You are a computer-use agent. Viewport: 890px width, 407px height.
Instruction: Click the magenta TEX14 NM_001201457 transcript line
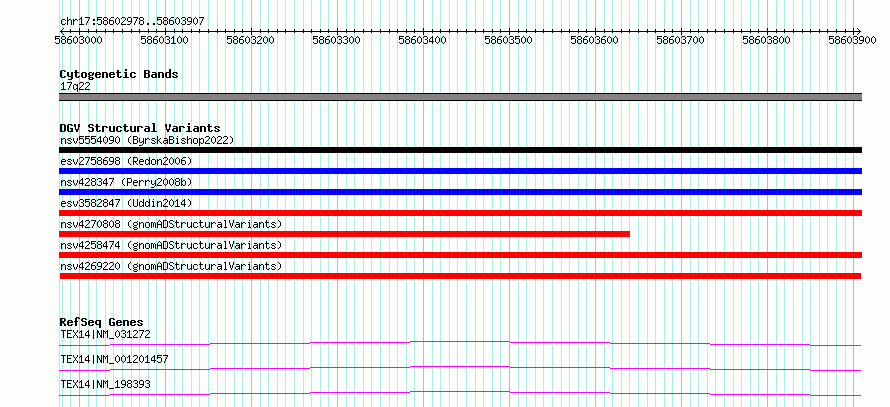[460, 368]
